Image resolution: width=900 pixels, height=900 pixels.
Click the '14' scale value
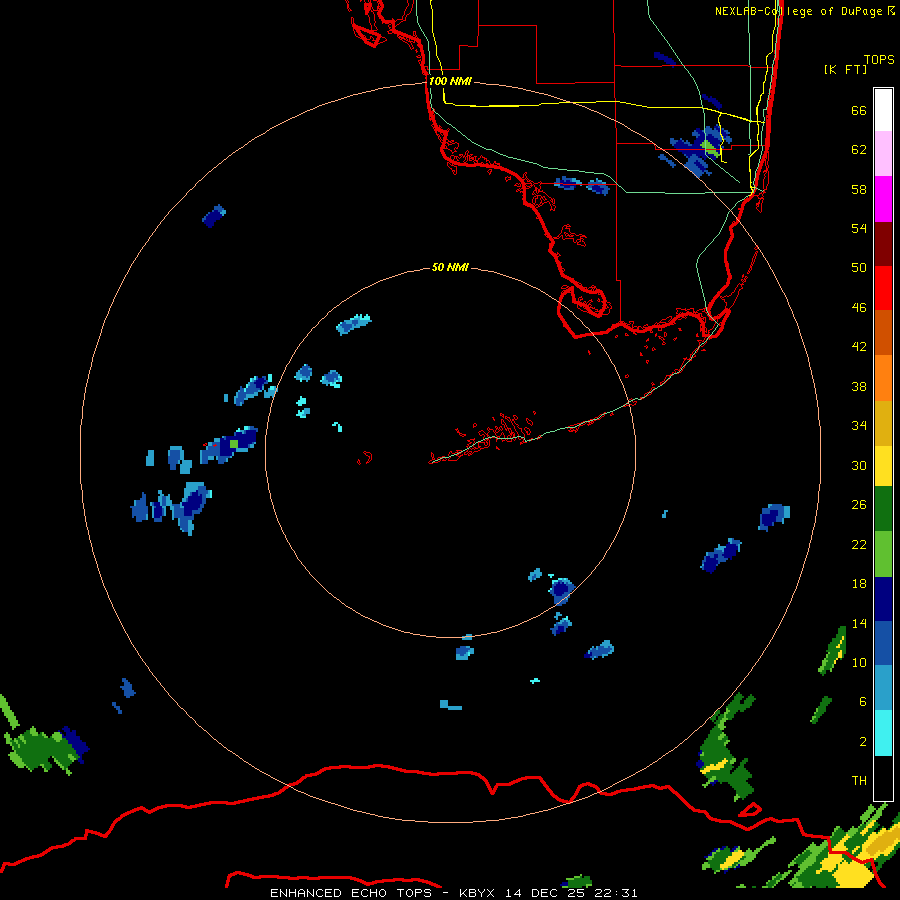pos(859,623)
